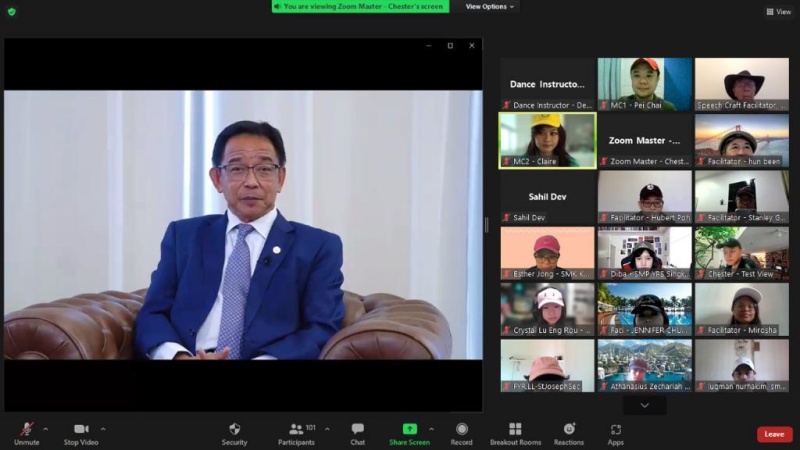
Task: Click the green Share Screen icon
Action: 410,429
